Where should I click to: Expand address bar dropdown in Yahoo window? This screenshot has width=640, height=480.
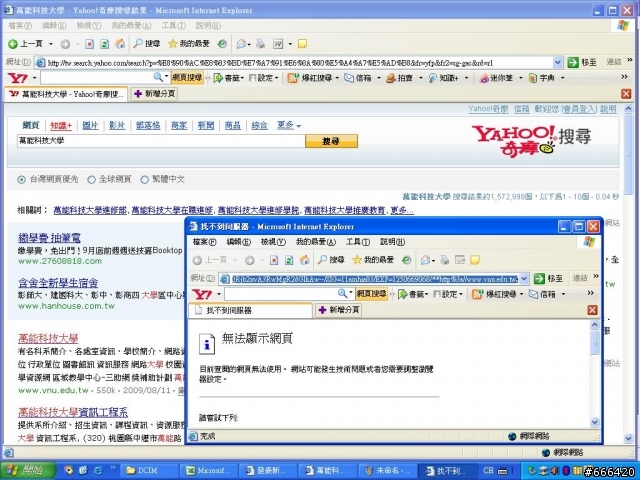pos(558,62)
